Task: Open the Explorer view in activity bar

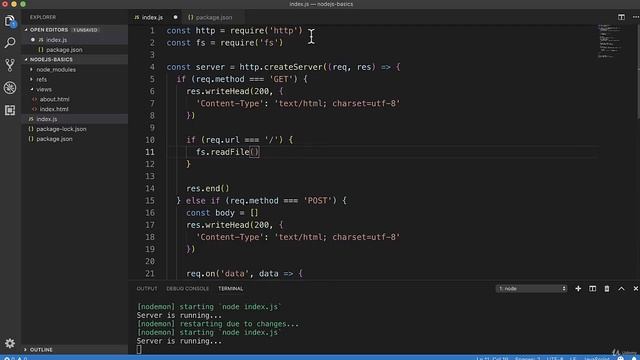Action: tap(10, 20)
